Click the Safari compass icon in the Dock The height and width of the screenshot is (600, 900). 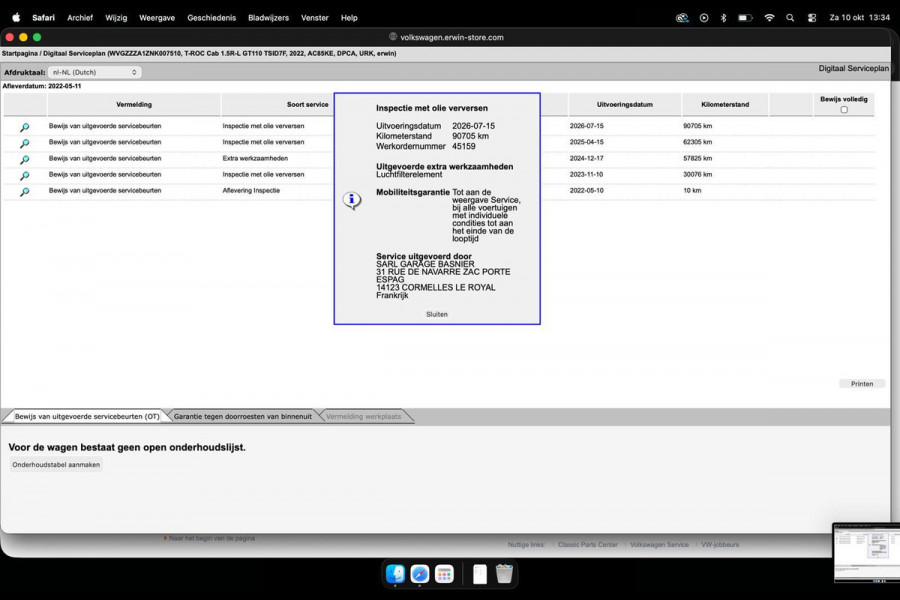pyautogui.click(x=420, y=573)
